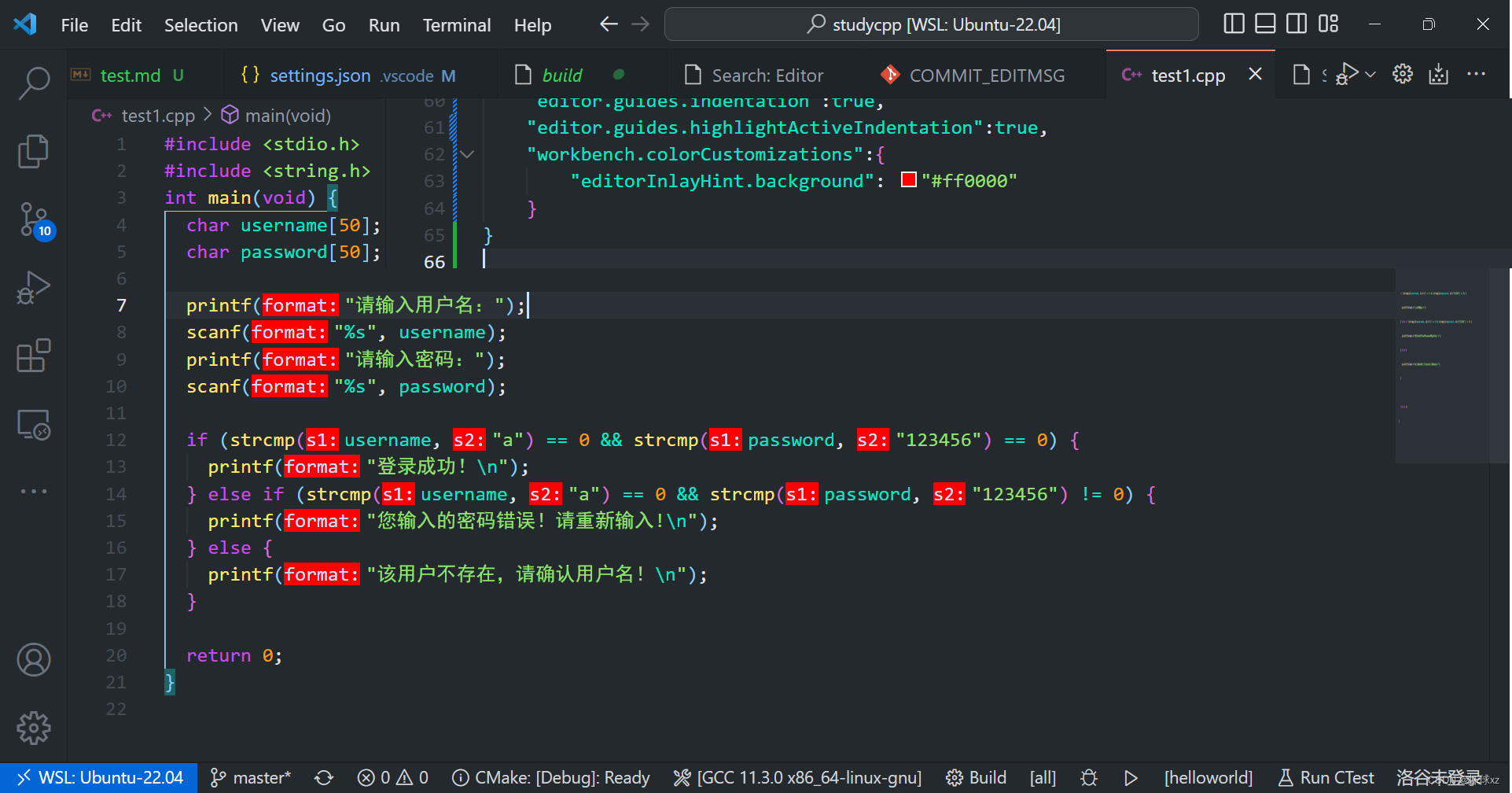The width and height of the screenshot is (1512, 793).
Task: Click the WSL: Ubuntu-22.04 remote indicator
Action: click(98, 778)
